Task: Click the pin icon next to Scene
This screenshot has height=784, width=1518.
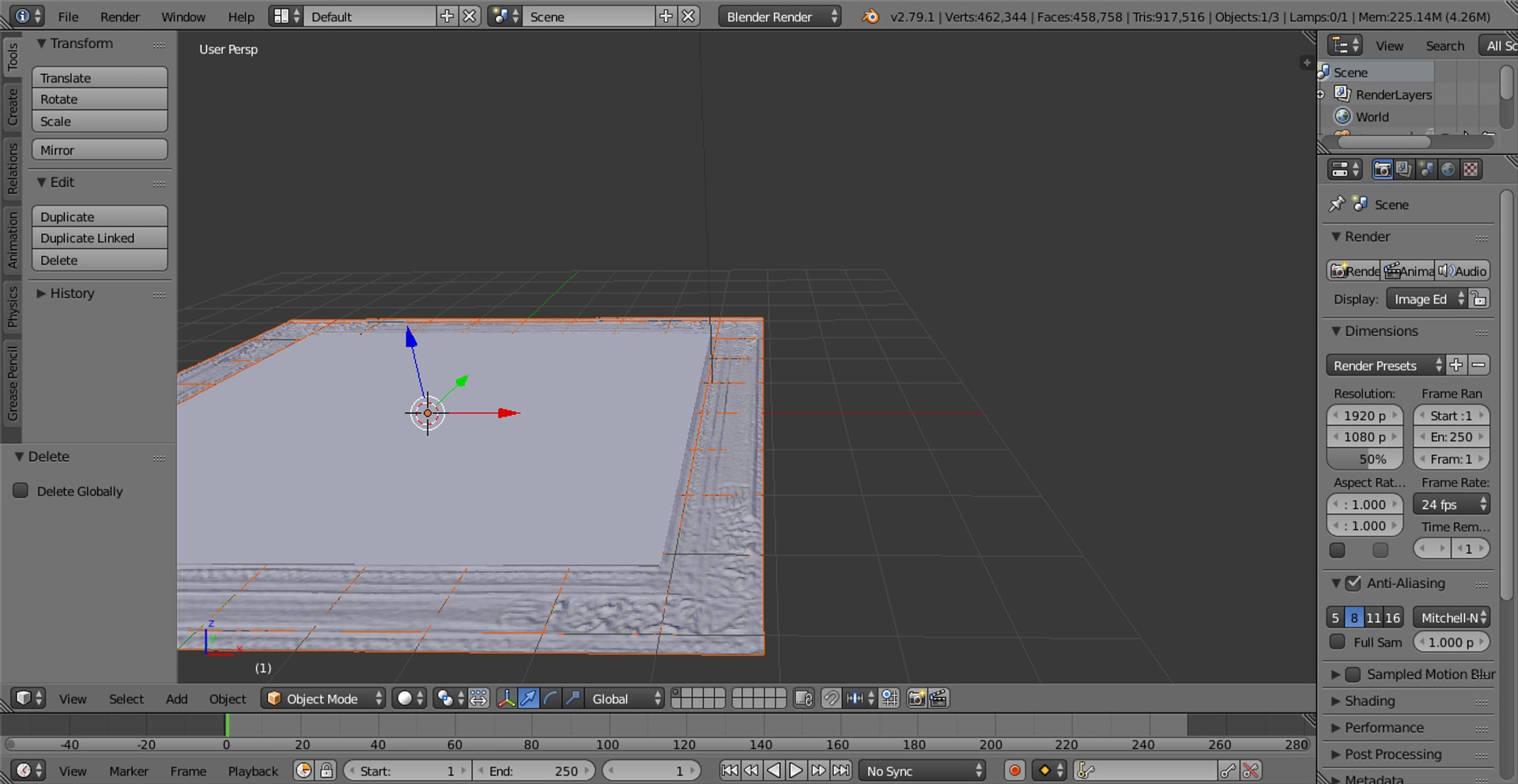Action: [1336, 204]
